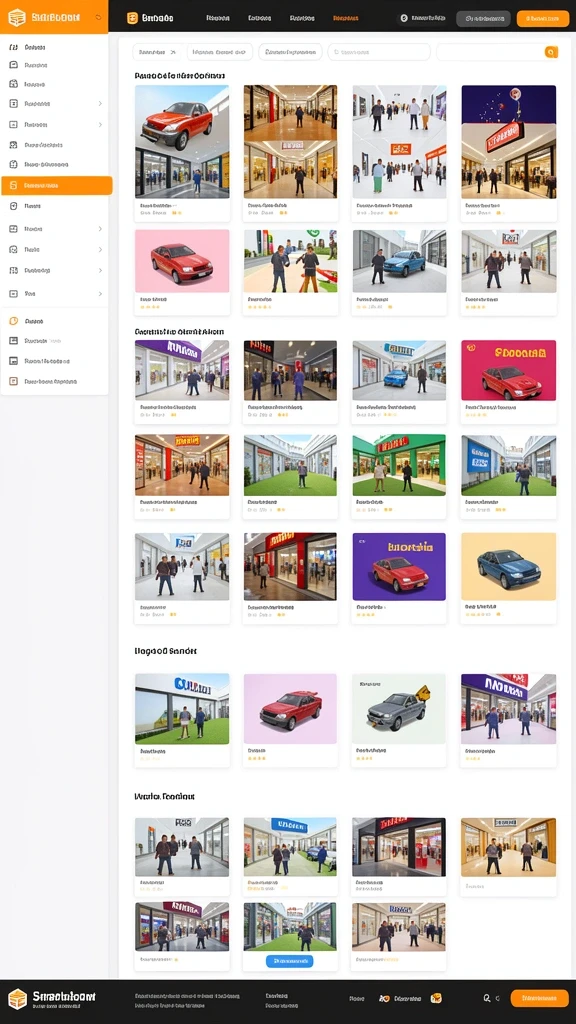The height and width of the screenshot is (1024, 576).
Task: Open the red car on lavender background thumbnail
Action: point(291,709)
